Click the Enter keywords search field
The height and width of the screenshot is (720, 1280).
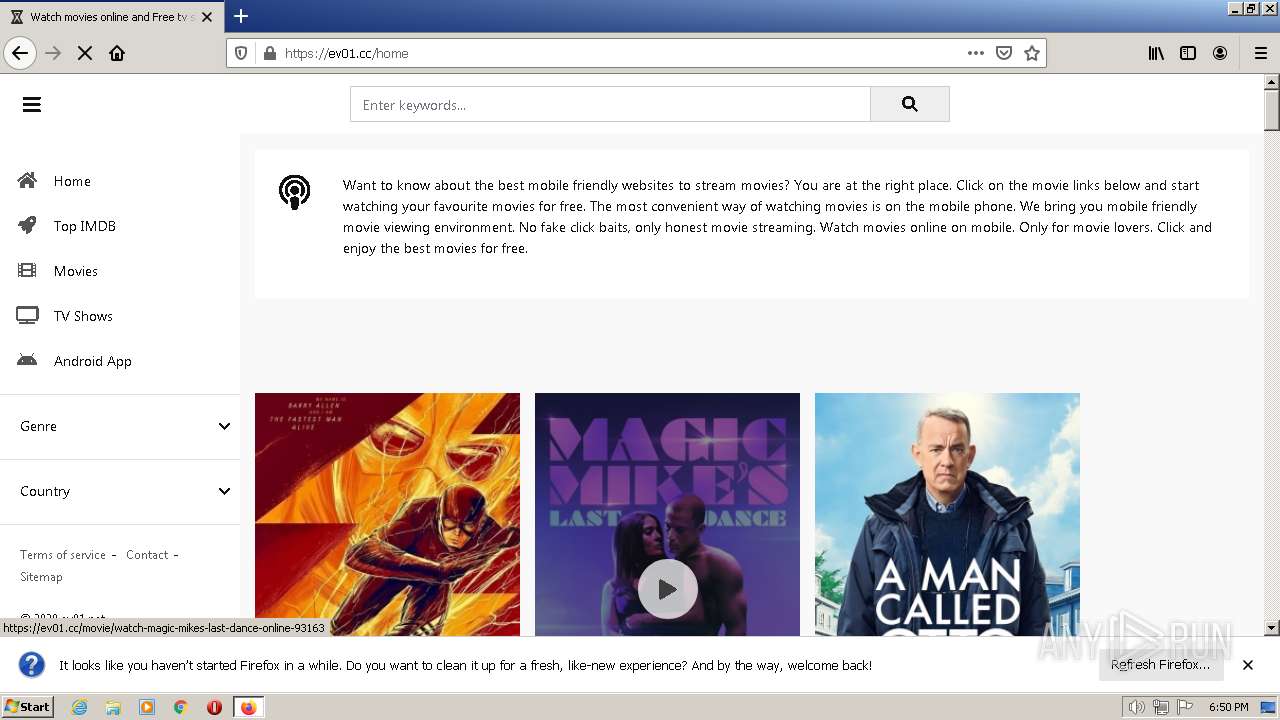610,104
